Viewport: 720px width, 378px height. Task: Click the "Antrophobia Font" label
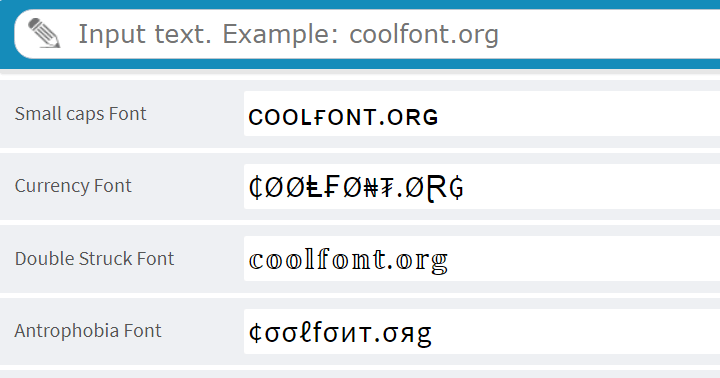click(88, 331)
